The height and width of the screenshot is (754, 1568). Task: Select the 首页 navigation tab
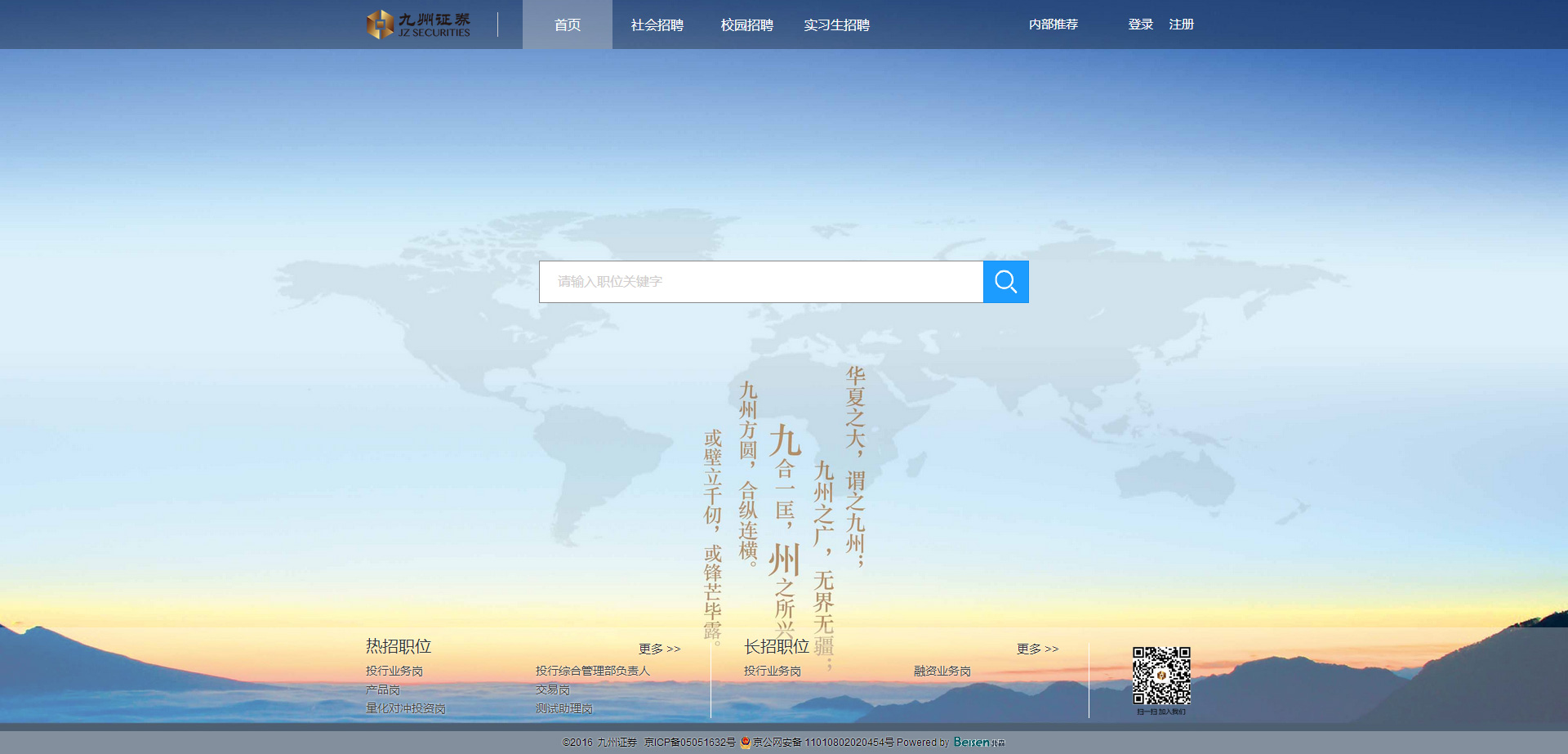point(567,25)
